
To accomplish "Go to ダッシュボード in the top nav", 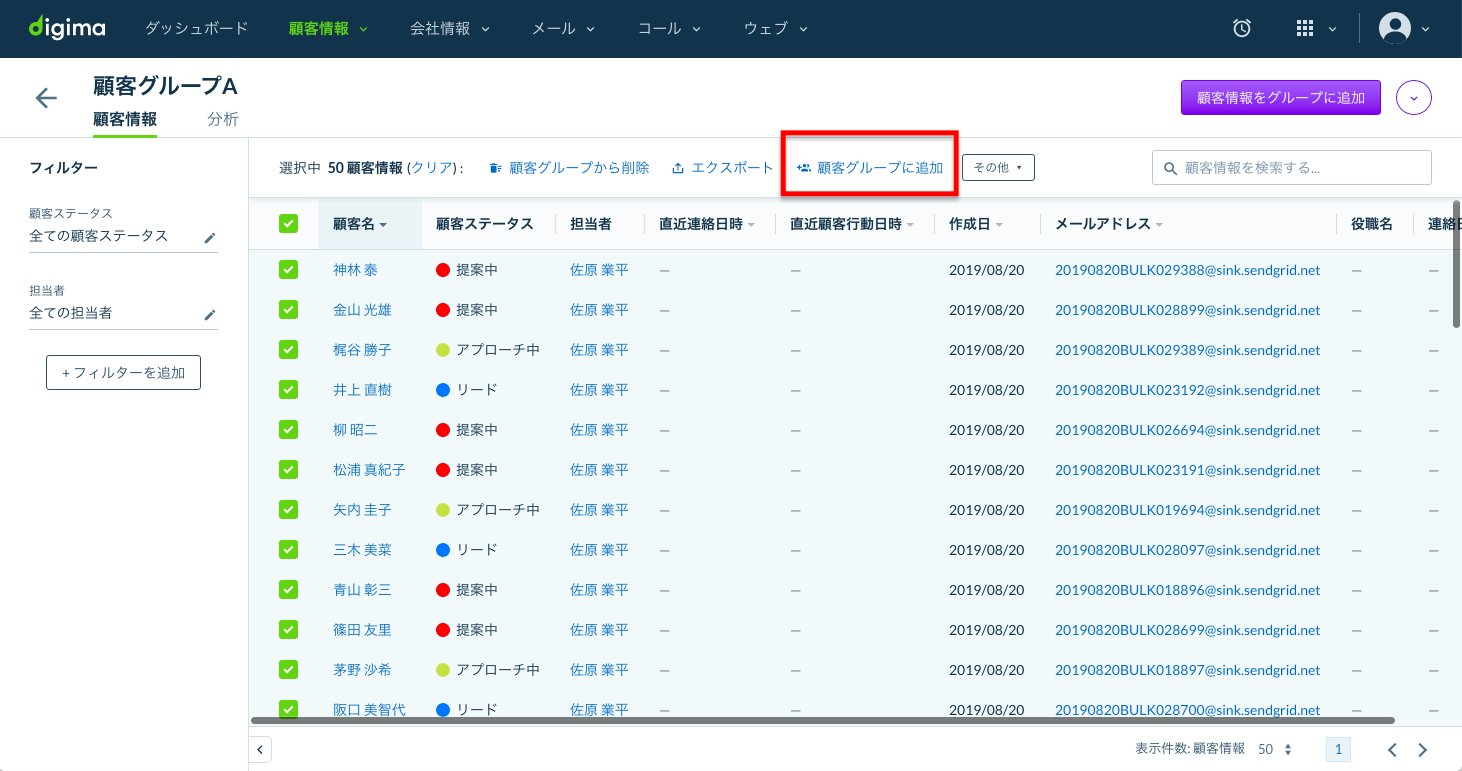I will 196,29.
